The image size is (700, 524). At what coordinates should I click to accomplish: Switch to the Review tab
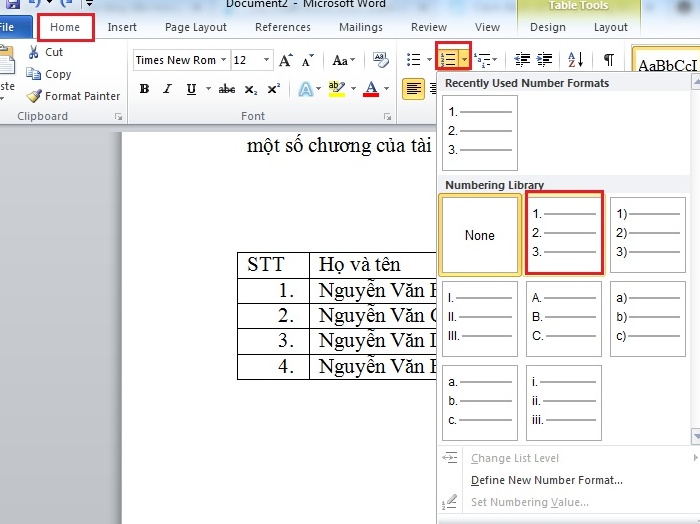point(429,27)
